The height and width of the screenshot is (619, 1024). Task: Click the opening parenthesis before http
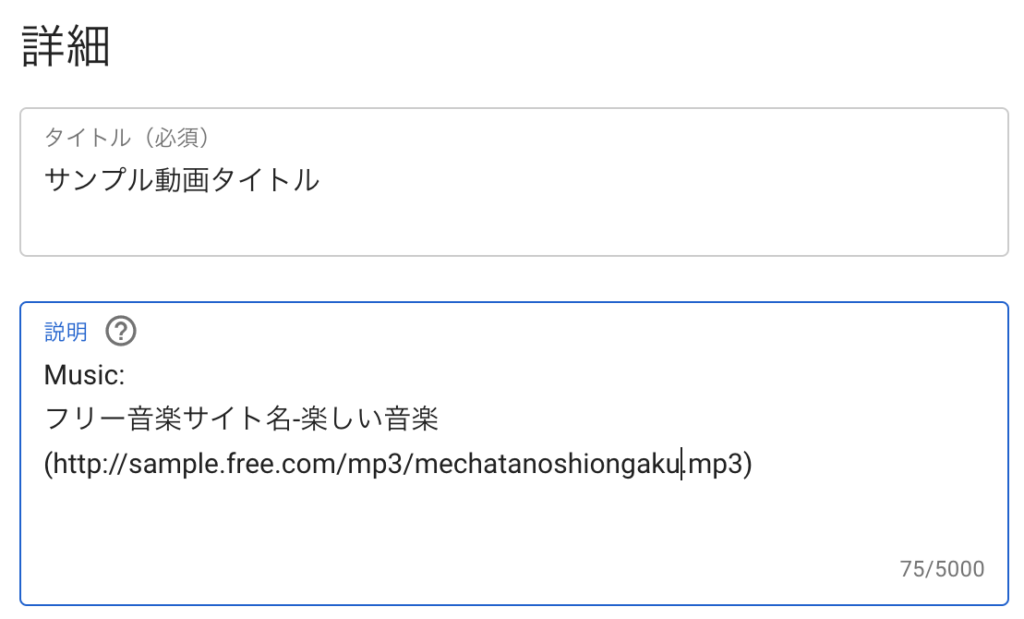coord(49,464)
